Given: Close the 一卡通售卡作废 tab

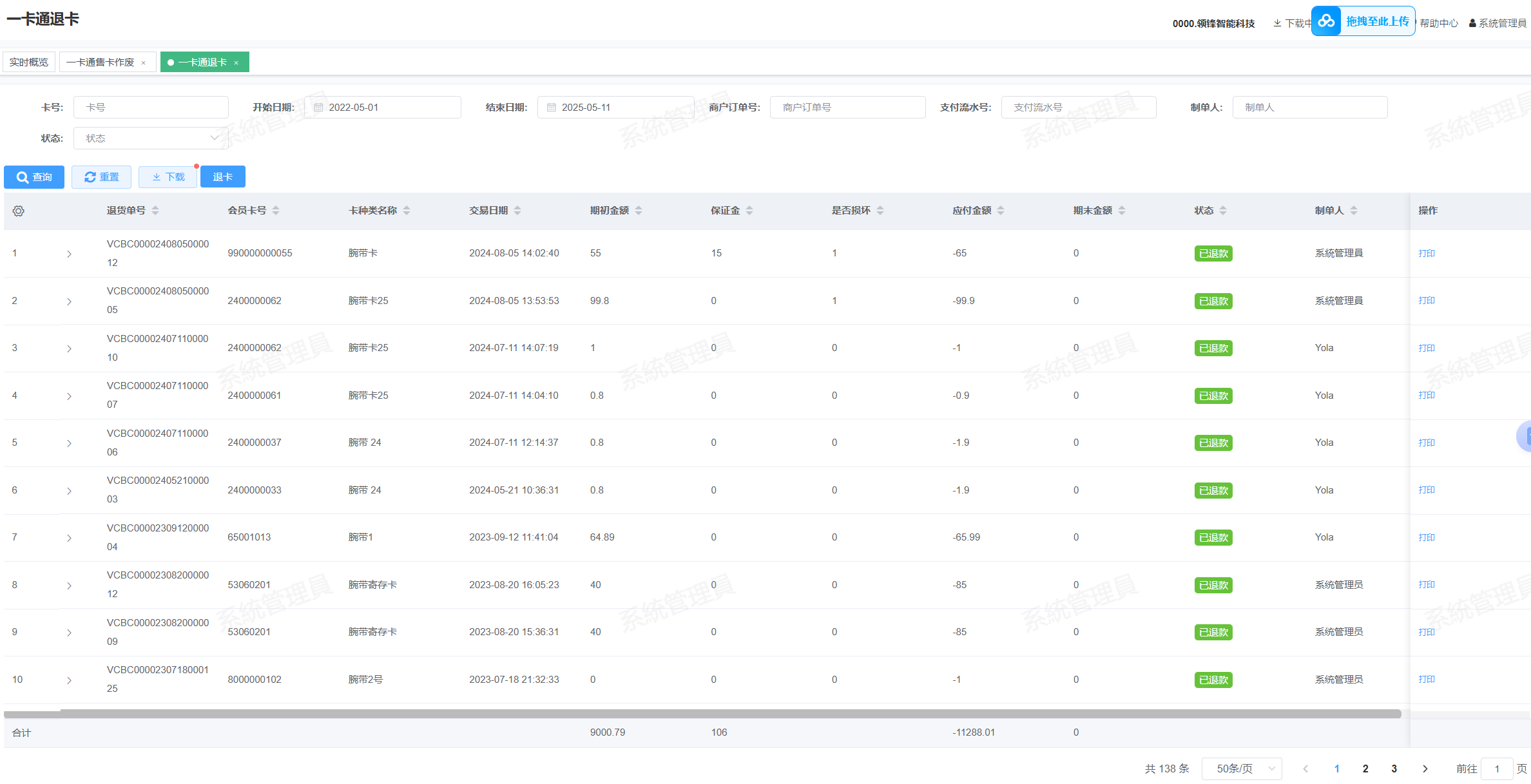Looking at the screenshot, I should 144,62.
